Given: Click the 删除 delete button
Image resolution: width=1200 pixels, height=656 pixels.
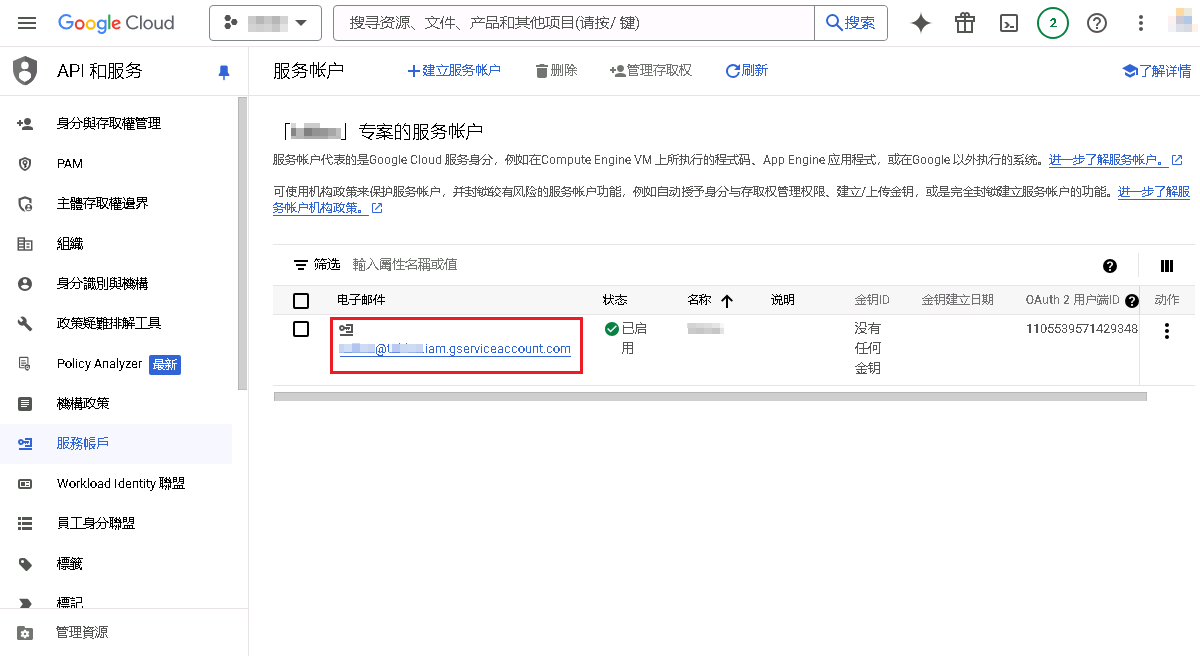Looking at the screenshot, I should pyautogui.click(x=557, y=71).
